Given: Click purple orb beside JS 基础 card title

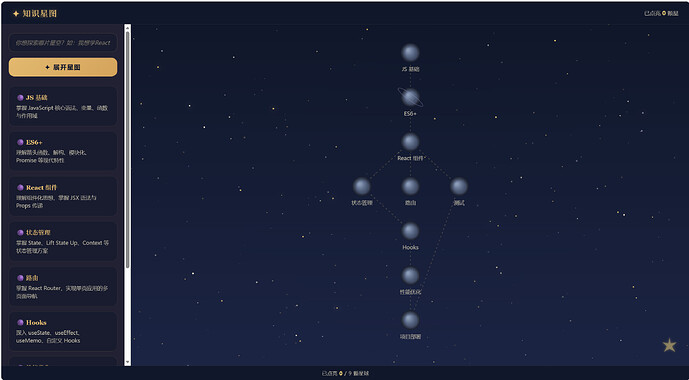Looking at the screenshot, I should point(20,98).
